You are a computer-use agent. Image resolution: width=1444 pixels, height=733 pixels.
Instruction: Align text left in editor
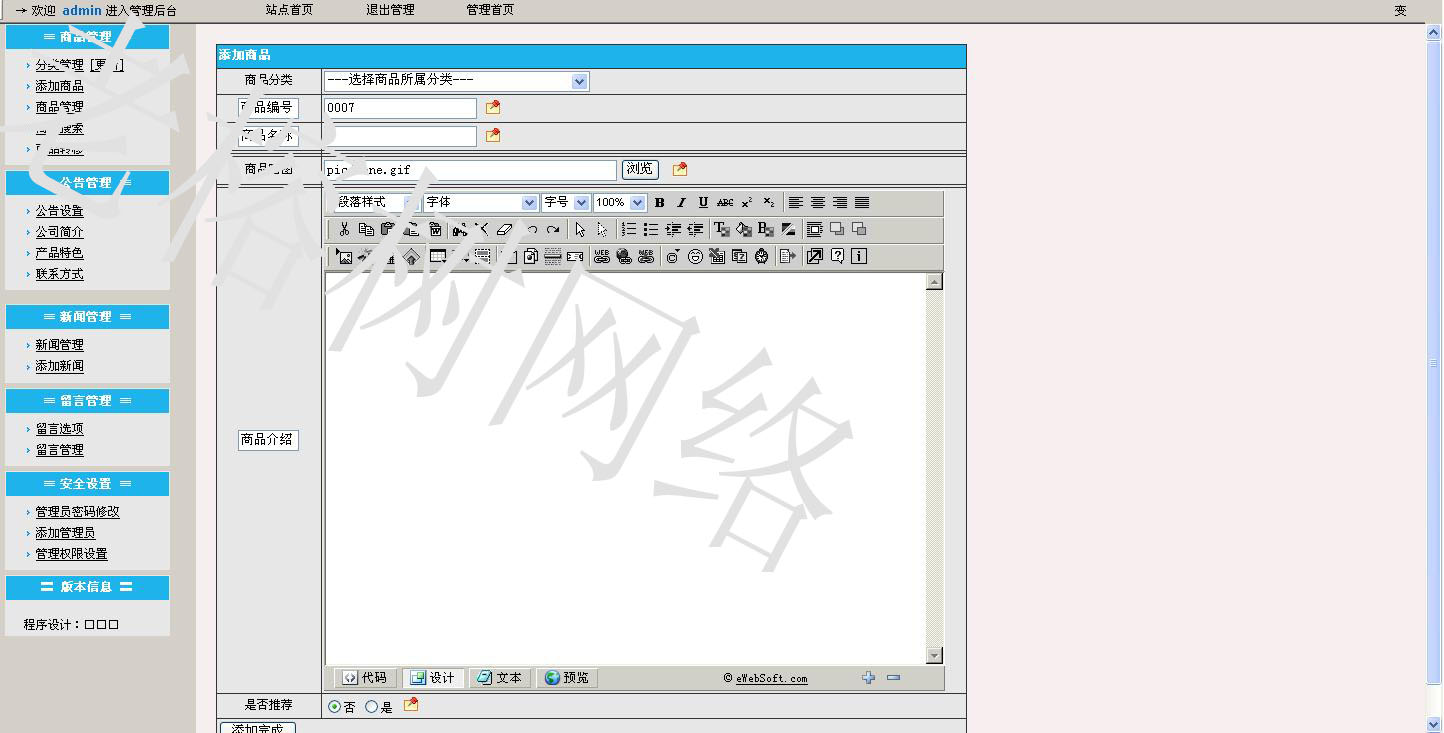point(796,203)
